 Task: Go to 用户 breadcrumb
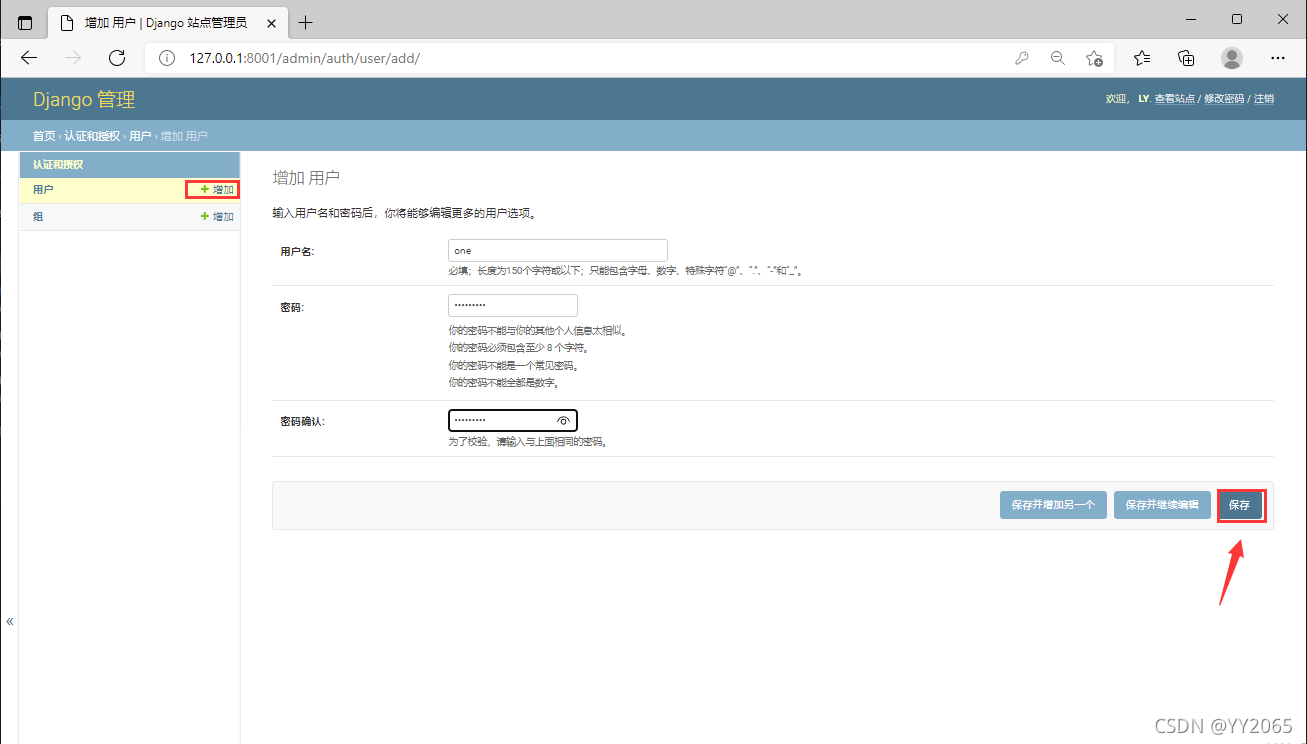(x=140, y=136)
